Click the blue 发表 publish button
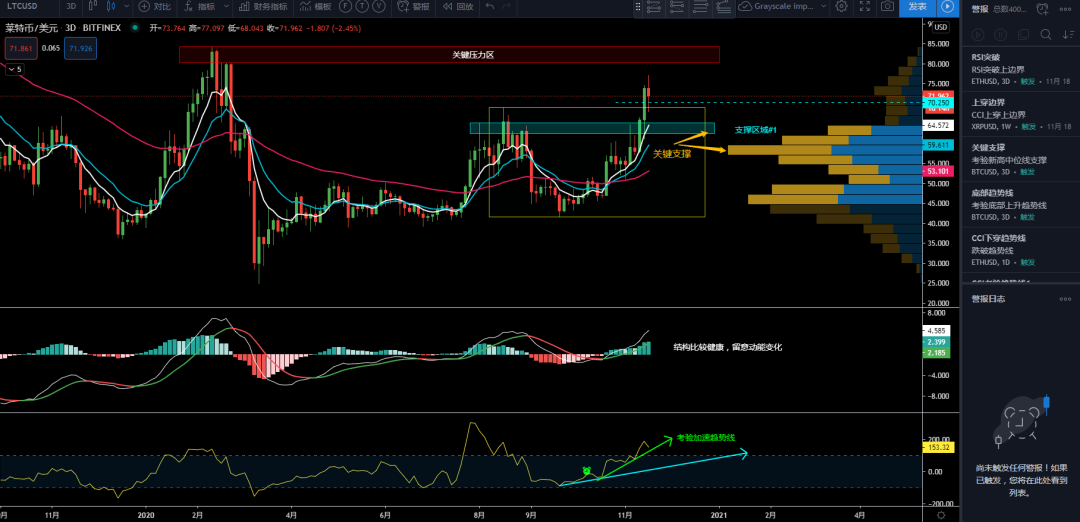This screenshot has width=1080, height=522. coord(917,6)
